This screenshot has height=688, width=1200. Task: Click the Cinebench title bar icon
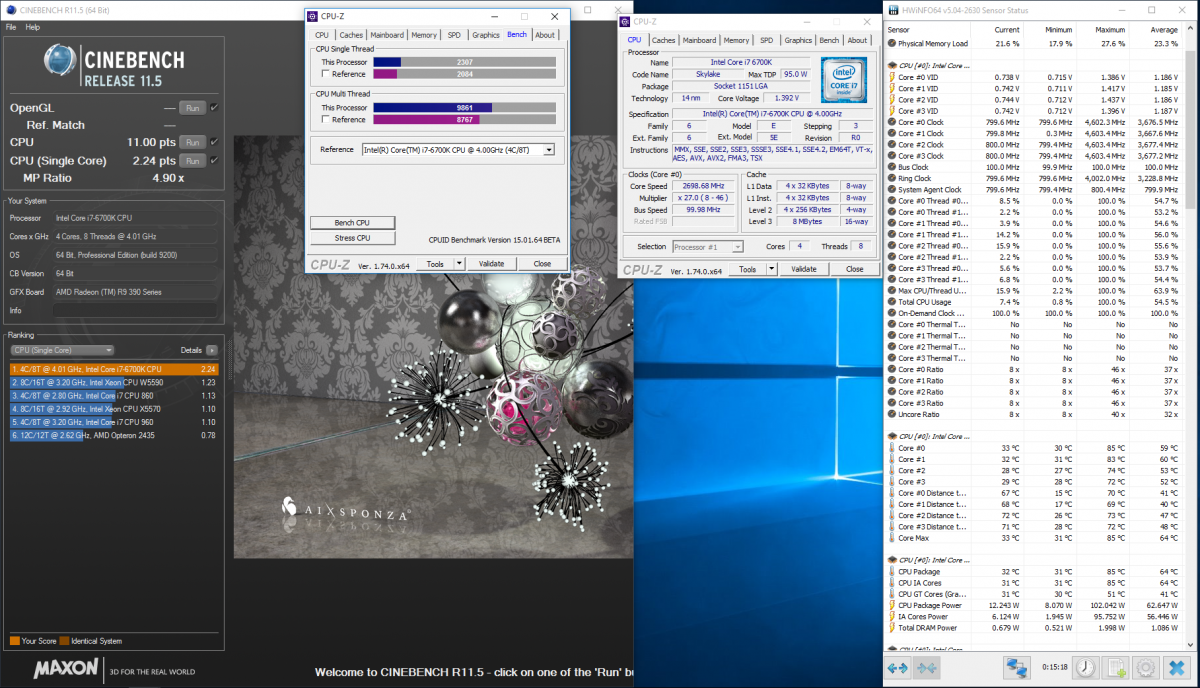[11, 10]
